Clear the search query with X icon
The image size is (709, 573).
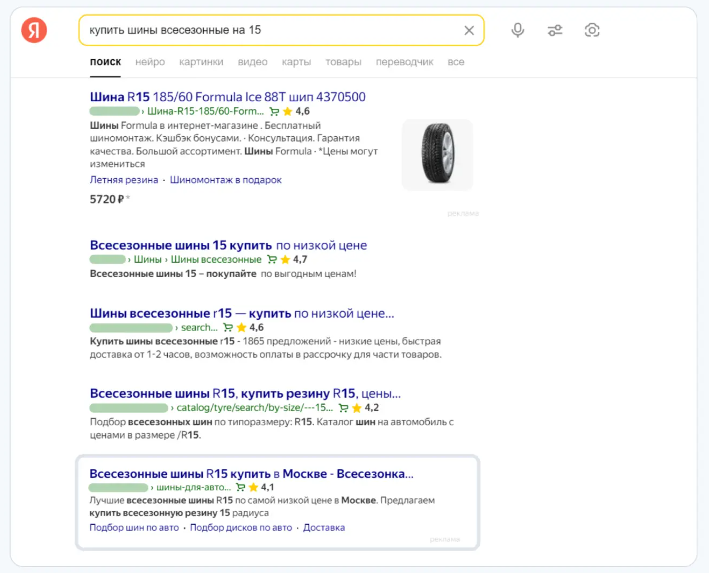(x=469, y=30)
